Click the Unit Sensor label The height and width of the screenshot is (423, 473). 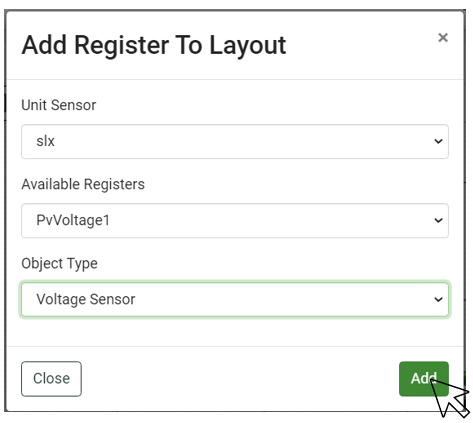(x=59, y=105)
